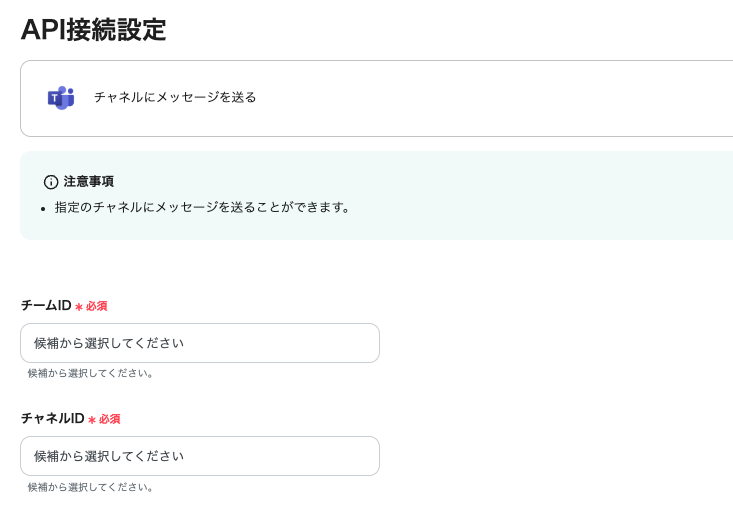Screen dimensions: 733x507
Task: Click the red asterisk next to チームID
Action: 79,307
